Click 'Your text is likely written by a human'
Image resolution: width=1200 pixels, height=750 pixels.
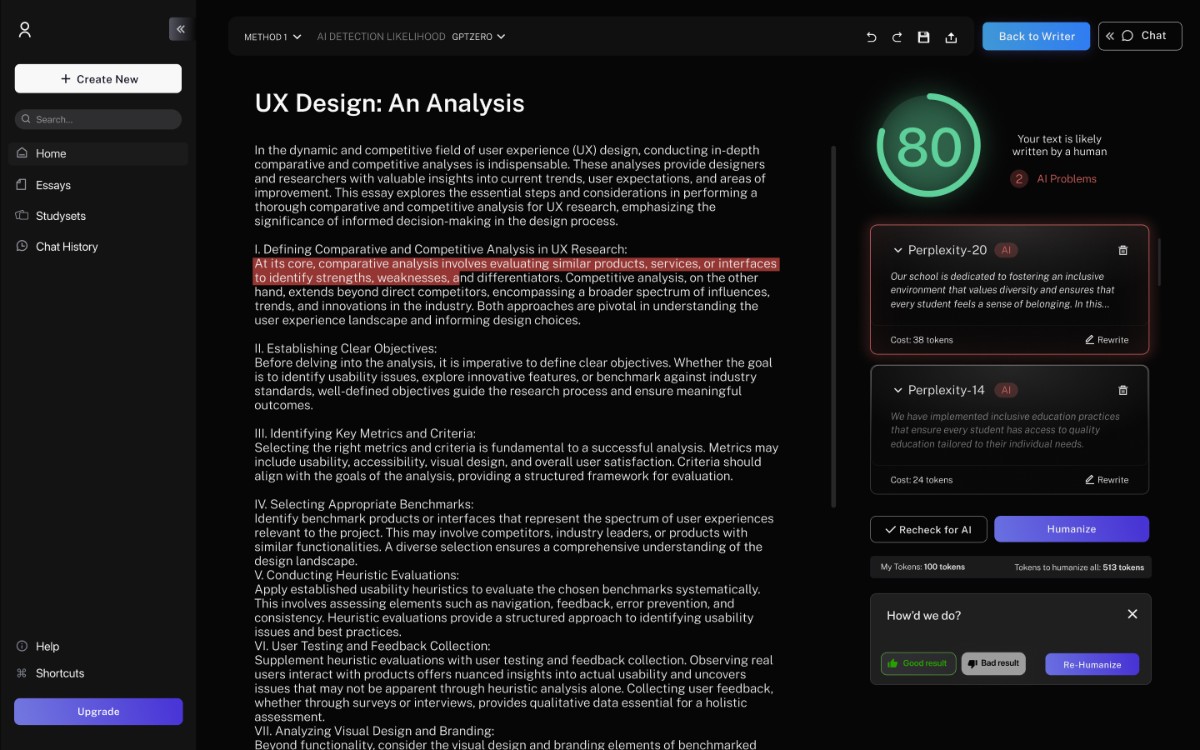[1059, 146]
